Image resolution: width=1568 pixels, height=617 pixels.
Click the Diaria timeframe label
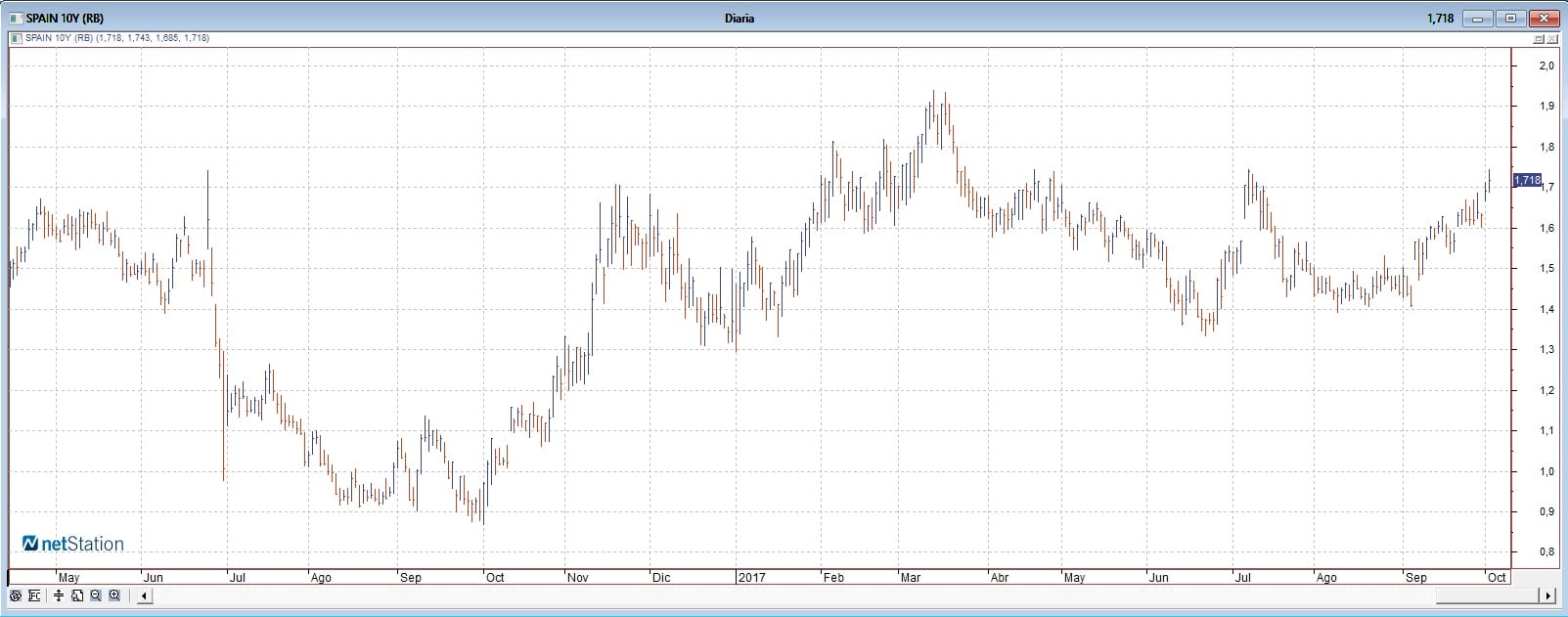pos(739,19)
